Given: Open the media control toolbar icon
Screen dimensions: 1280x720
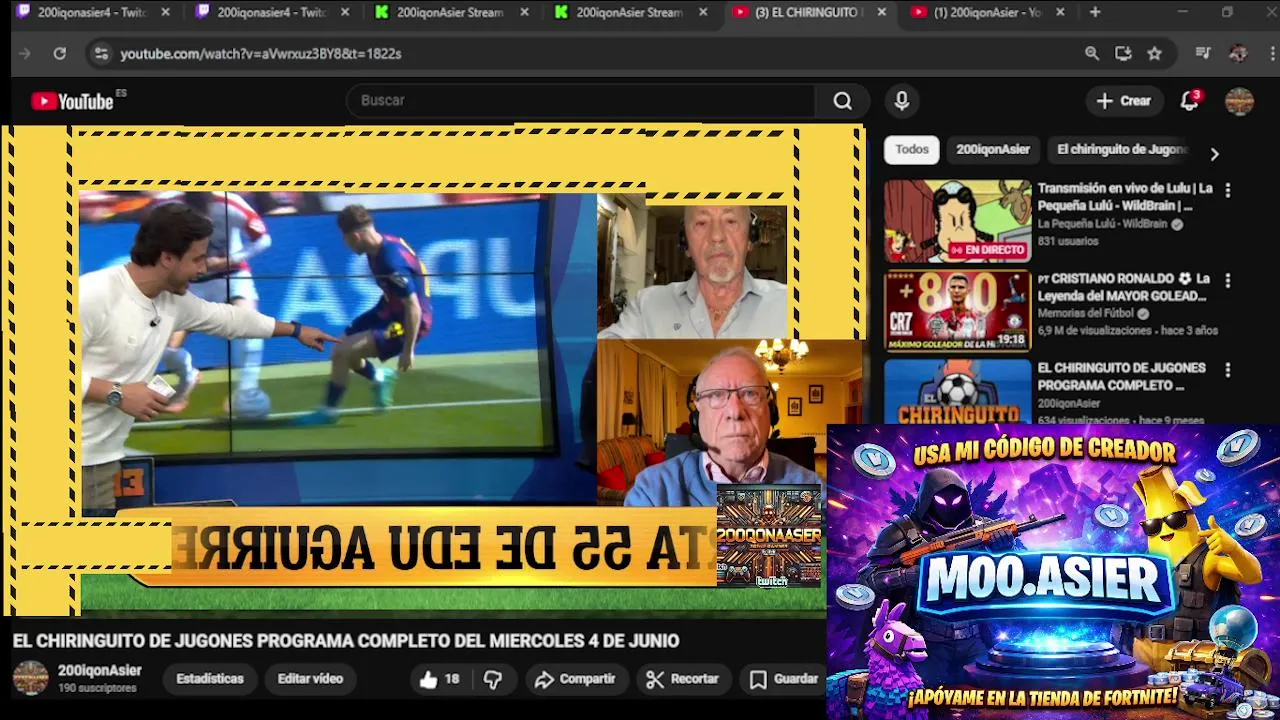Looking at the screenshot, I should (x=1203, y=54).
